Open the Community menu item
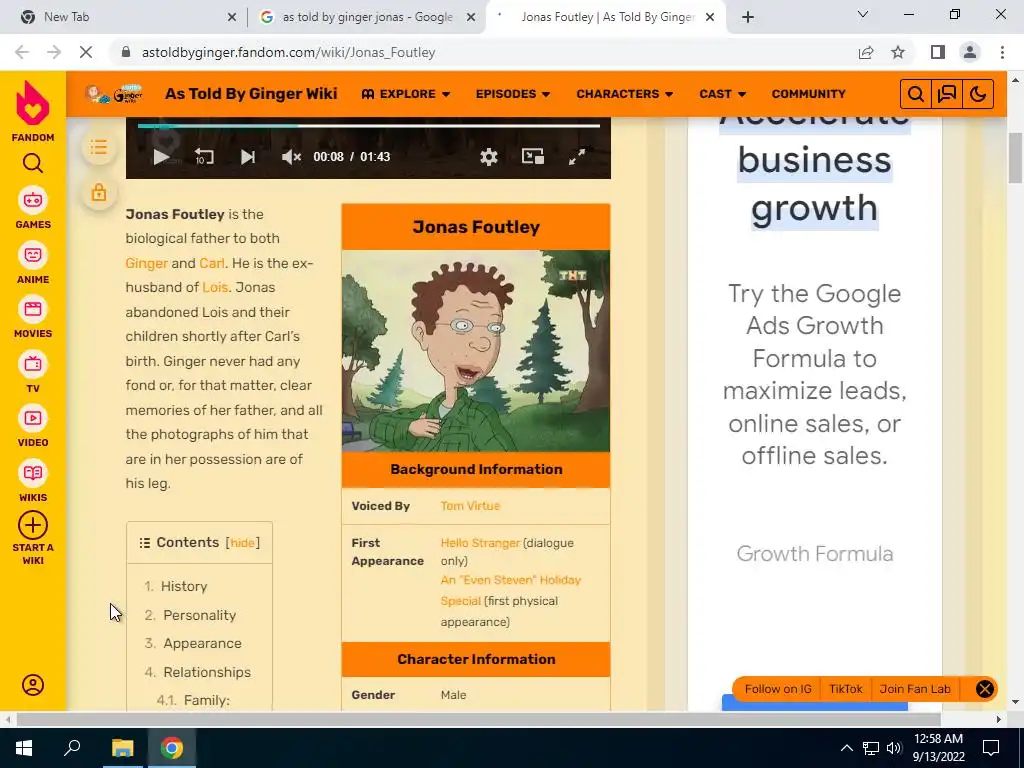Image resolution: width=1024 pixels, height=768 pixels. click(808, 94)
